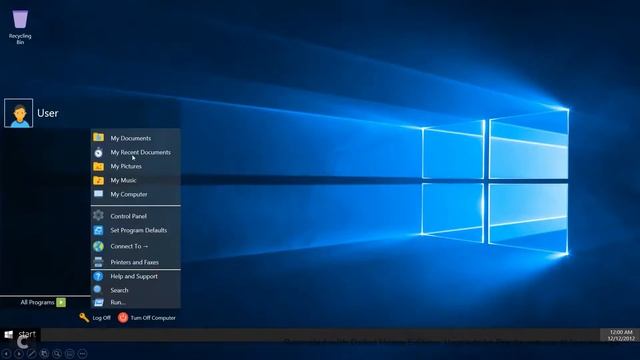
Task: Open the slideshow more options ellipsis
Action: coord(82,353)
